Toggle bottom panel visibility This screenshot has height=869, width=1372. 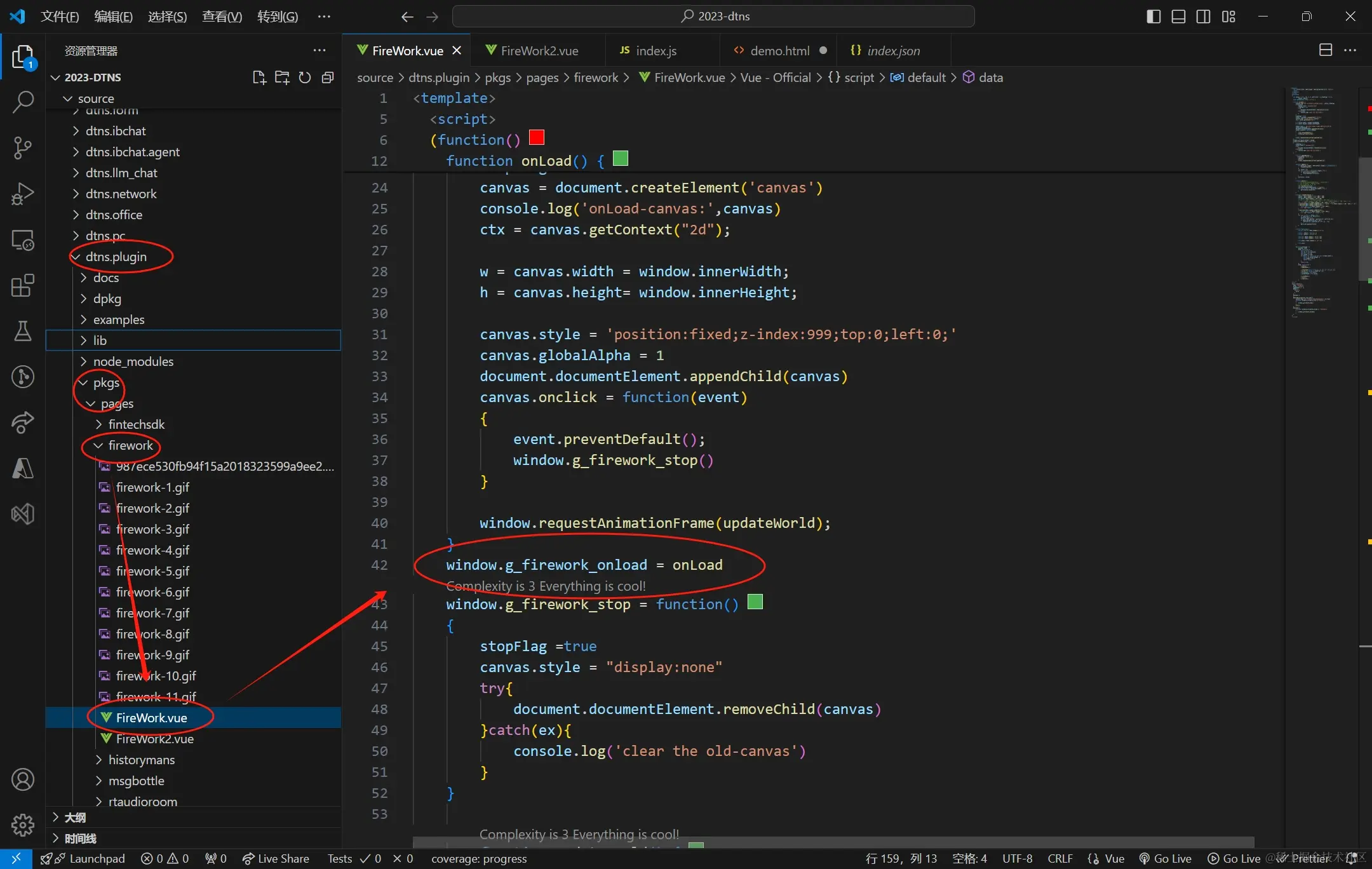[1178, 17]
